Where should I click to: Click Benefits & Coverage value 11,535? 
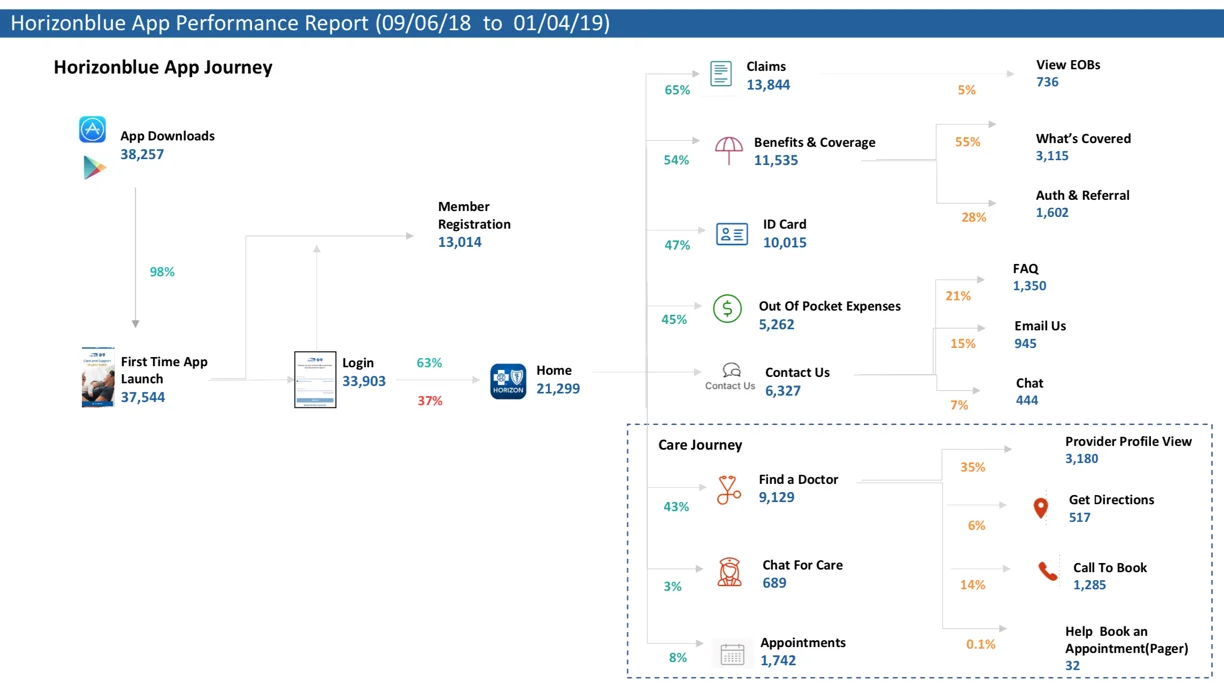coord(776,161)
